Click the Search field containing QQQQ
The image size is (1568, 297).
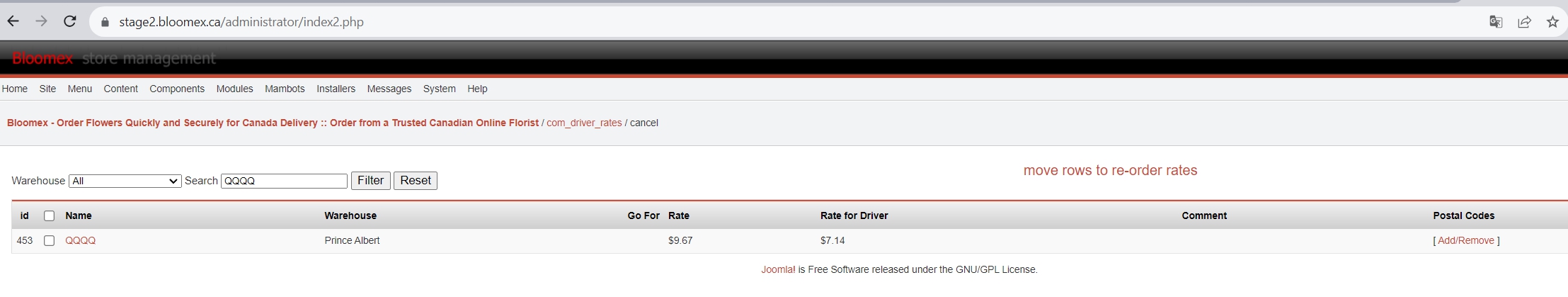pos(284,181)
